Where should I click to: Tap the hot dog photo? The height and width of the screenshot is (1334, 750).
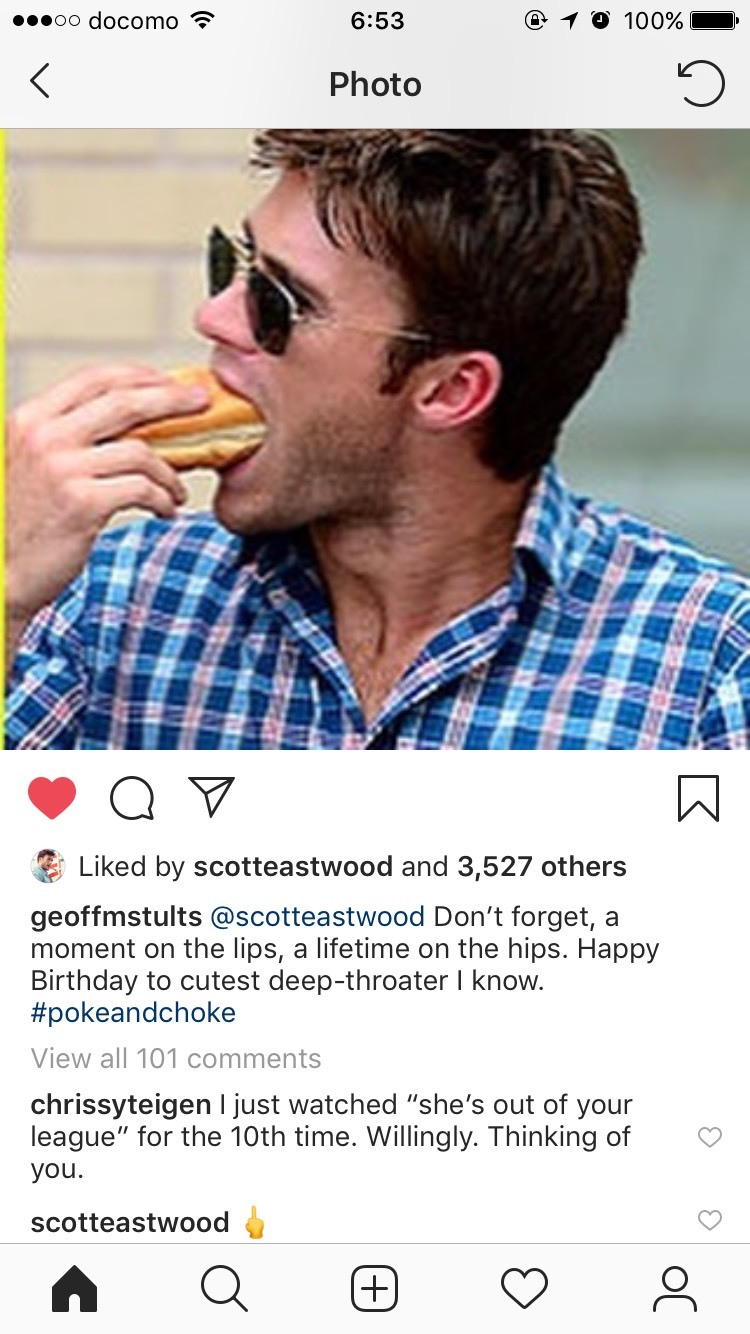pos(375,439)
